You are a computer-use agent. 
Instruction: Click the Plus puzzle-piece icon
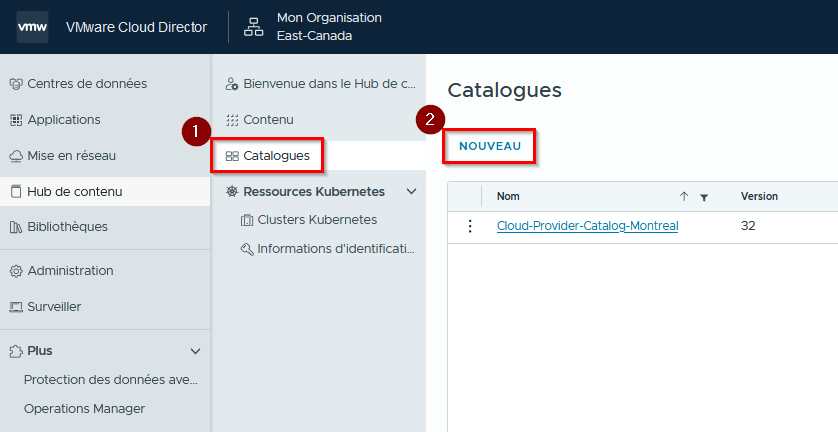[x=17, y=351]
